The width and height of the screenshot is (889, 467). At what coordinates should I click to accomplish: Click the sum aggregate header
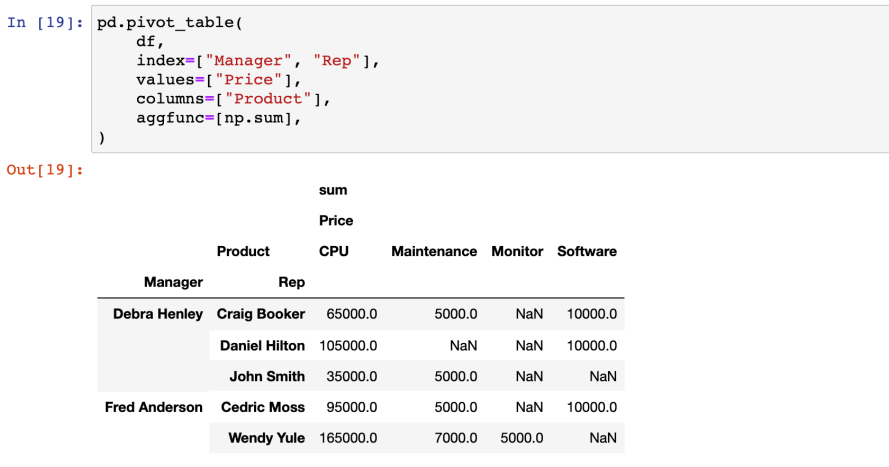333,189
